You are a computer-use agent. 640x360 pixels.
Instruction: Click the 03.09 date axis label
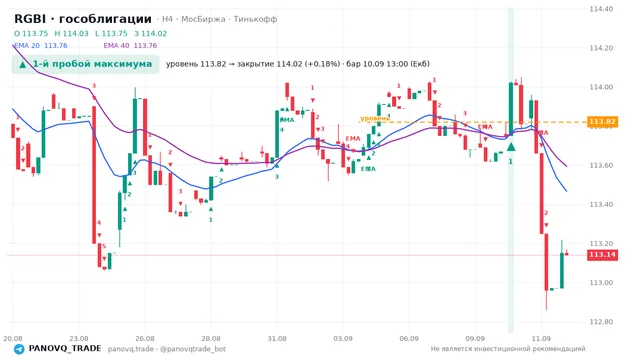click(x=343, y=338)
